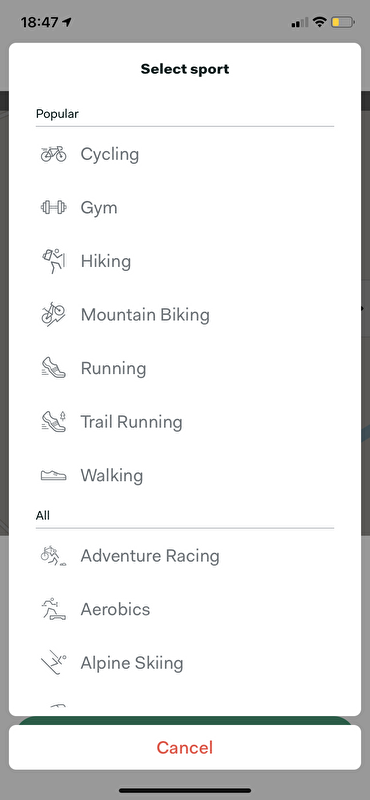Tap the Alpine Skiing skier icon
This screenshot has width=370, height=800.
point(54,663)
